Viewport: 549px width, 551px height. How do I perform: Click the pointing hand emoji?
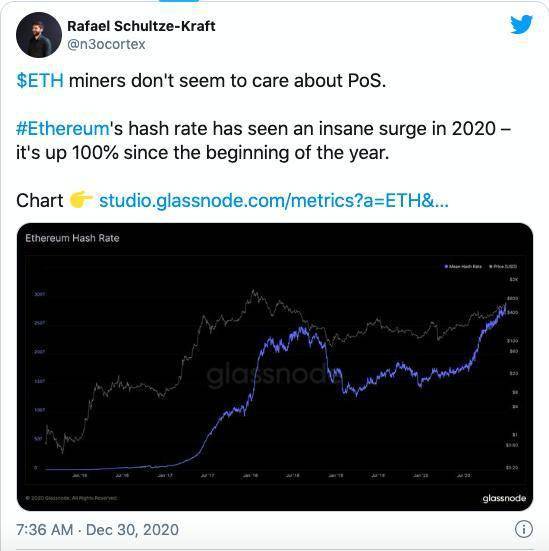coord(80,200)
